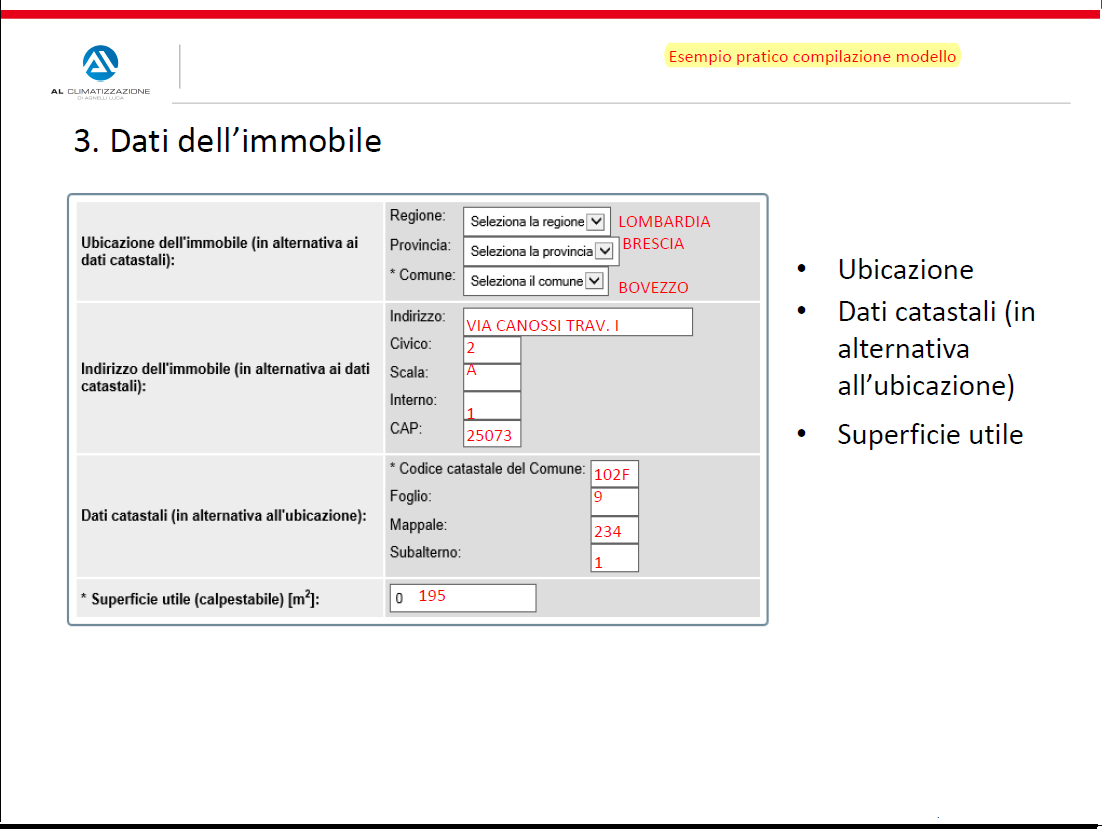
Task: Click the Mappale input field
Action: click(x=614, y=530)
